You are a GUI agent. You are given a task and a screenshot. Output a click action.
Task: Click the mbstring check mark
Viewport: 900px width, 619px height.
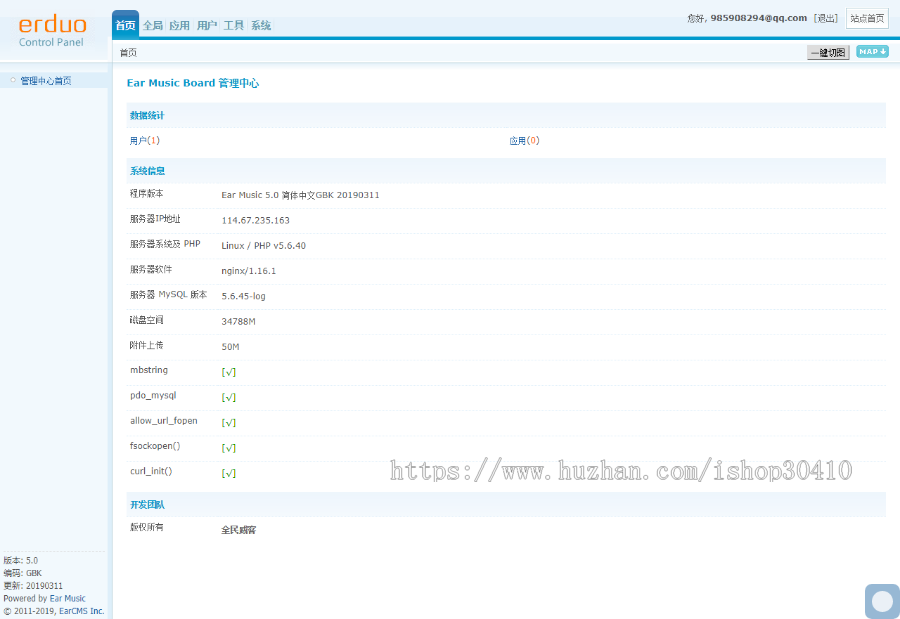pos(228,372)
